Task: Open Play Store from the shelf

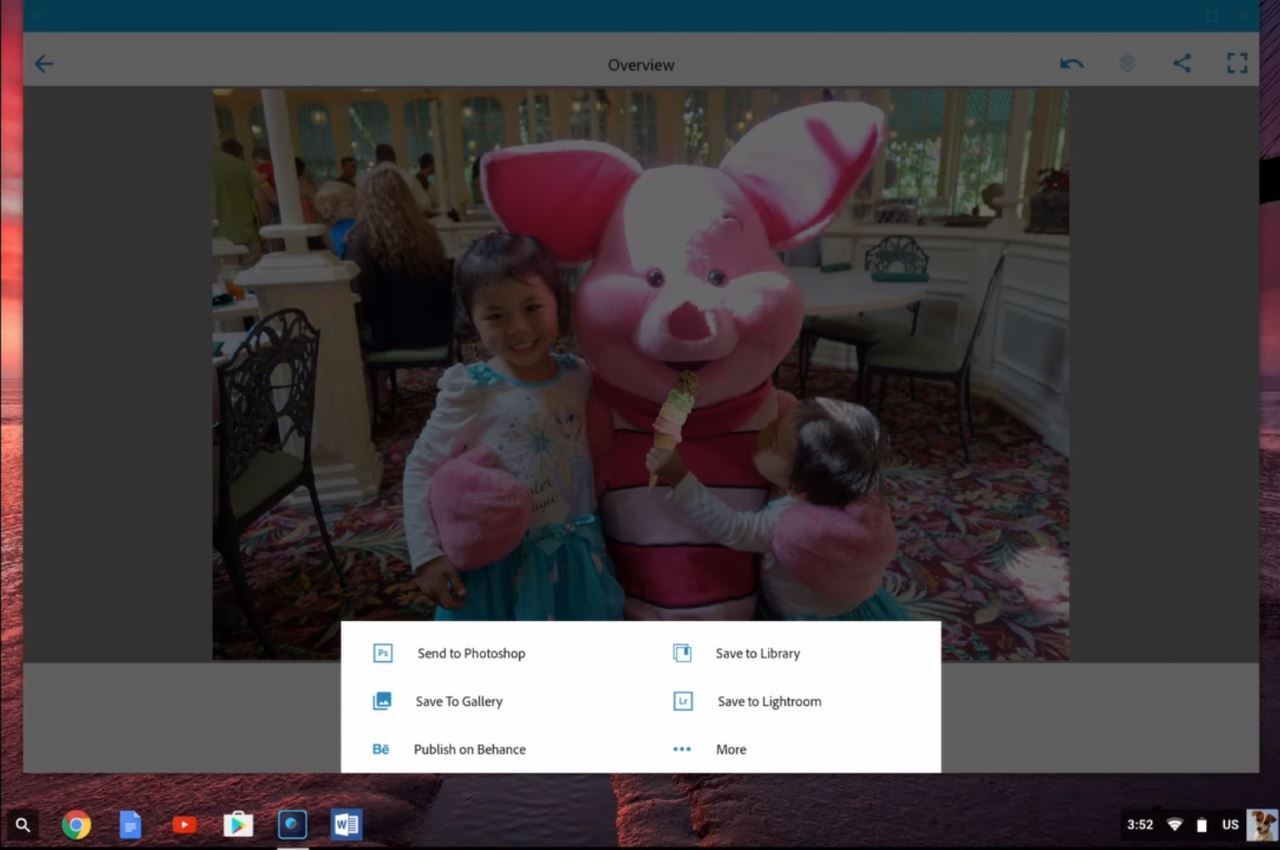Action: [x=238, y=825]
